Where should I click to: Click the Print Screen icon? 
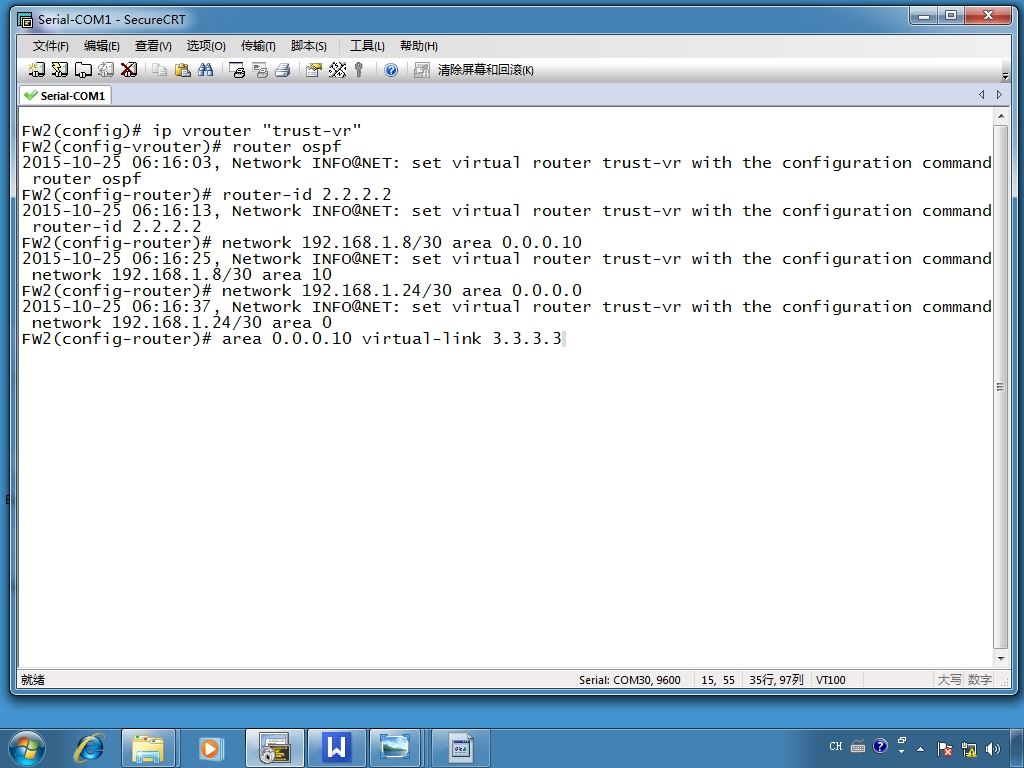(237, 69)
